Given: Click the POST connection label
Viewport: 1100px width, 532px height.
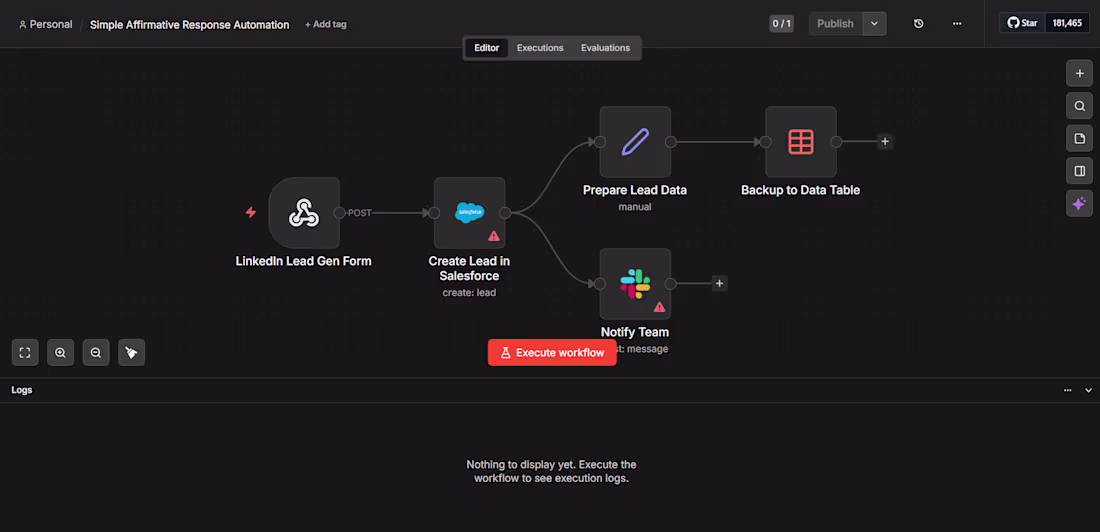Looking at the screenshot, I should click(360, 213).
